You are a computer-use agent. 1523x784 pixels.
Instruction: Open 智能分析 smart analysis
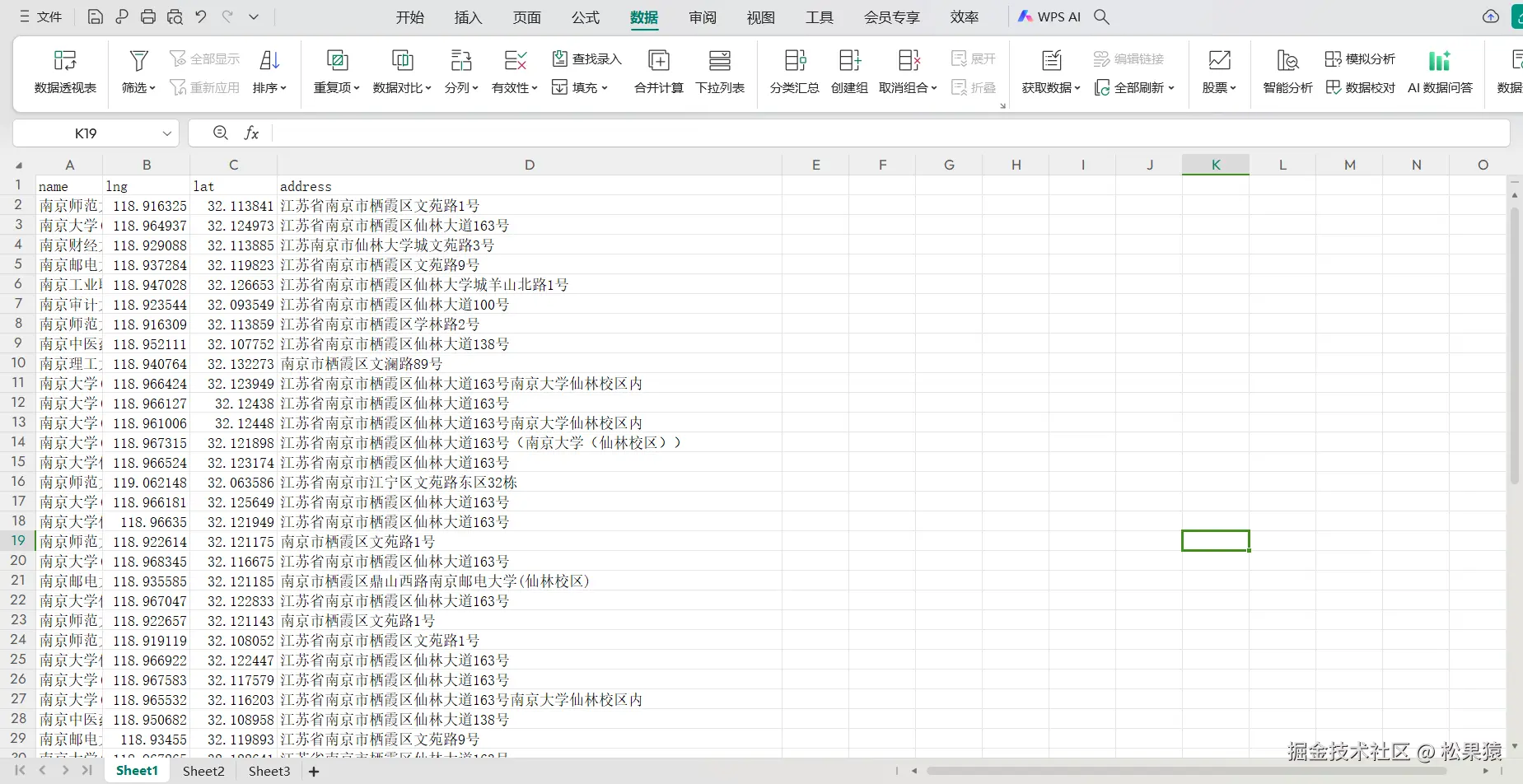1288,71
